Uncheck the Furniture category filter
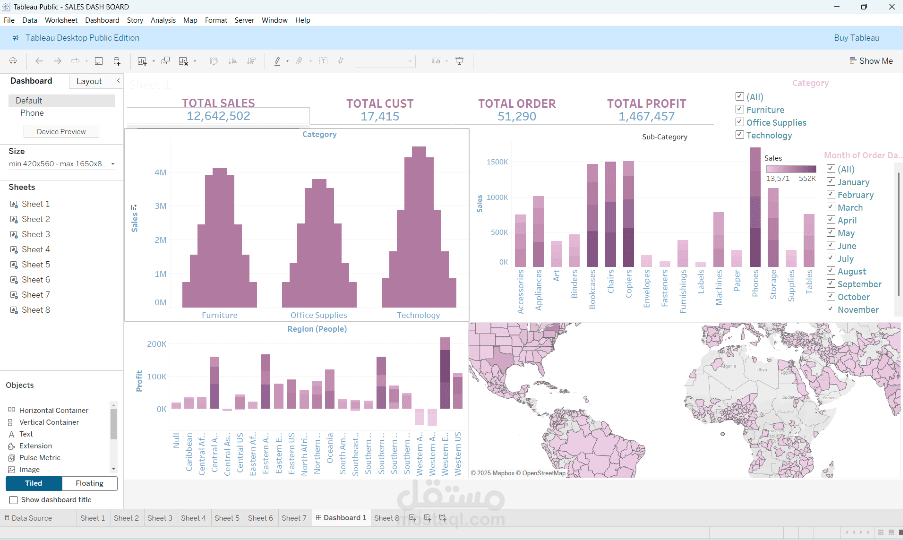Viewport: 903px width, 540px height. 739,109
